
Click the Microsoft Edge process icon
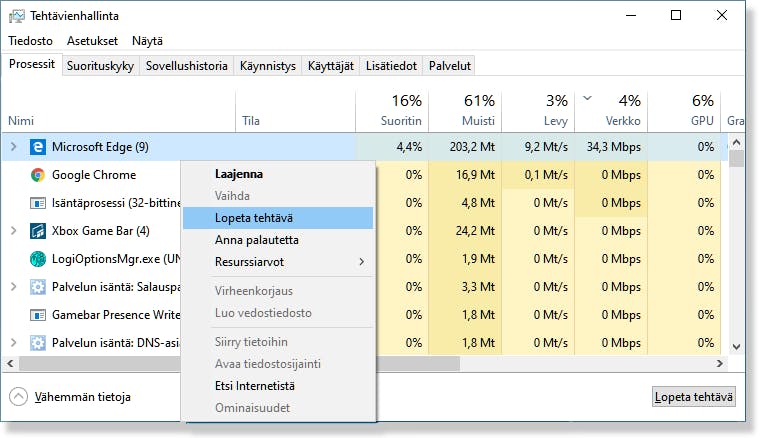tap(38, 147)
